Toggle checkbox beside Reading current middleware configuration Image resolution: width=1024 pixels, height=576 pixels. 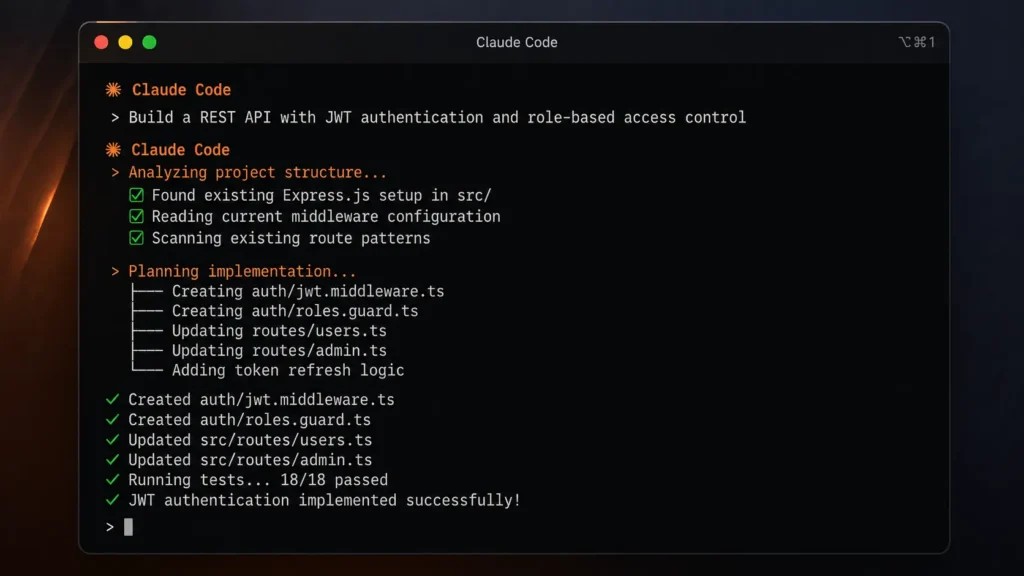click(136, 217)
